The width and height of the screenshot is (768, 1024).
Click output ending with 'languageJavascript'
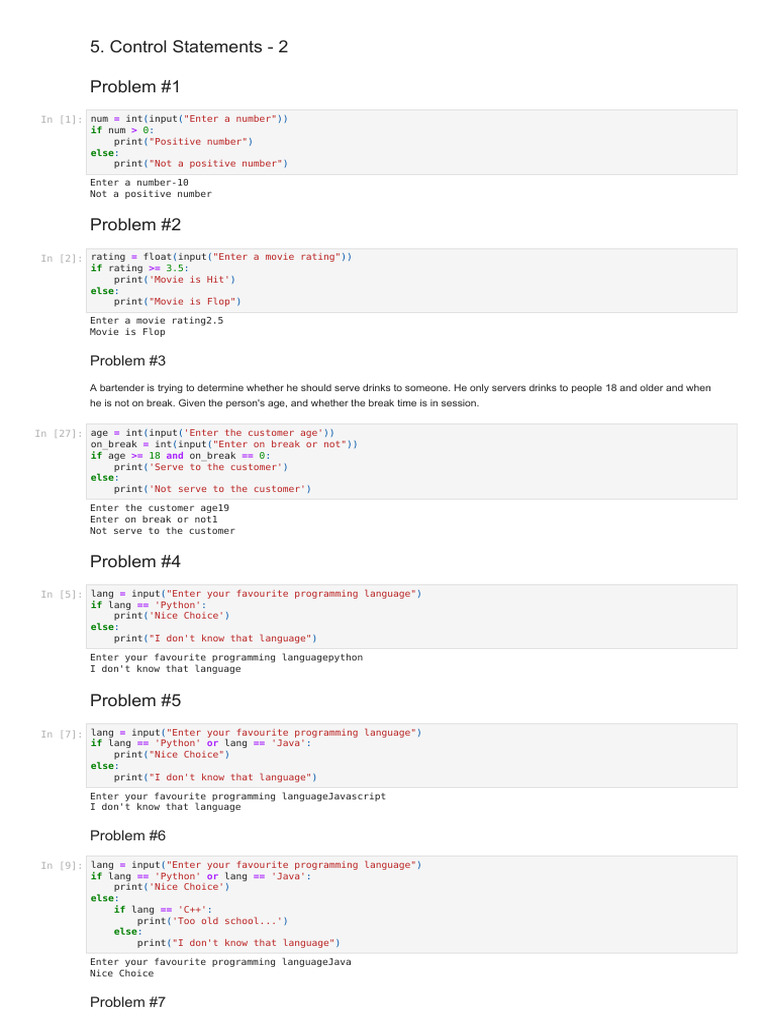coord(238,797)
